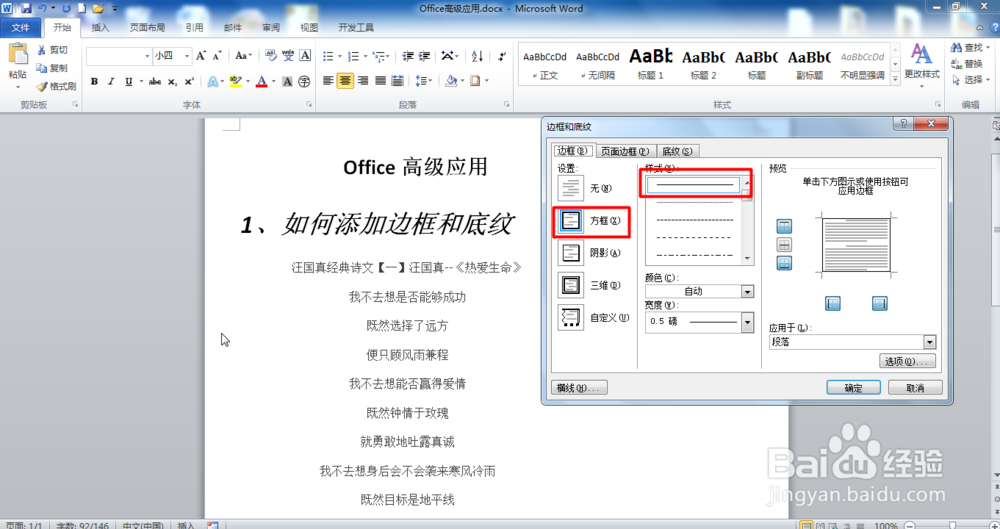Click the Sort (A-Z) icon

477,56
